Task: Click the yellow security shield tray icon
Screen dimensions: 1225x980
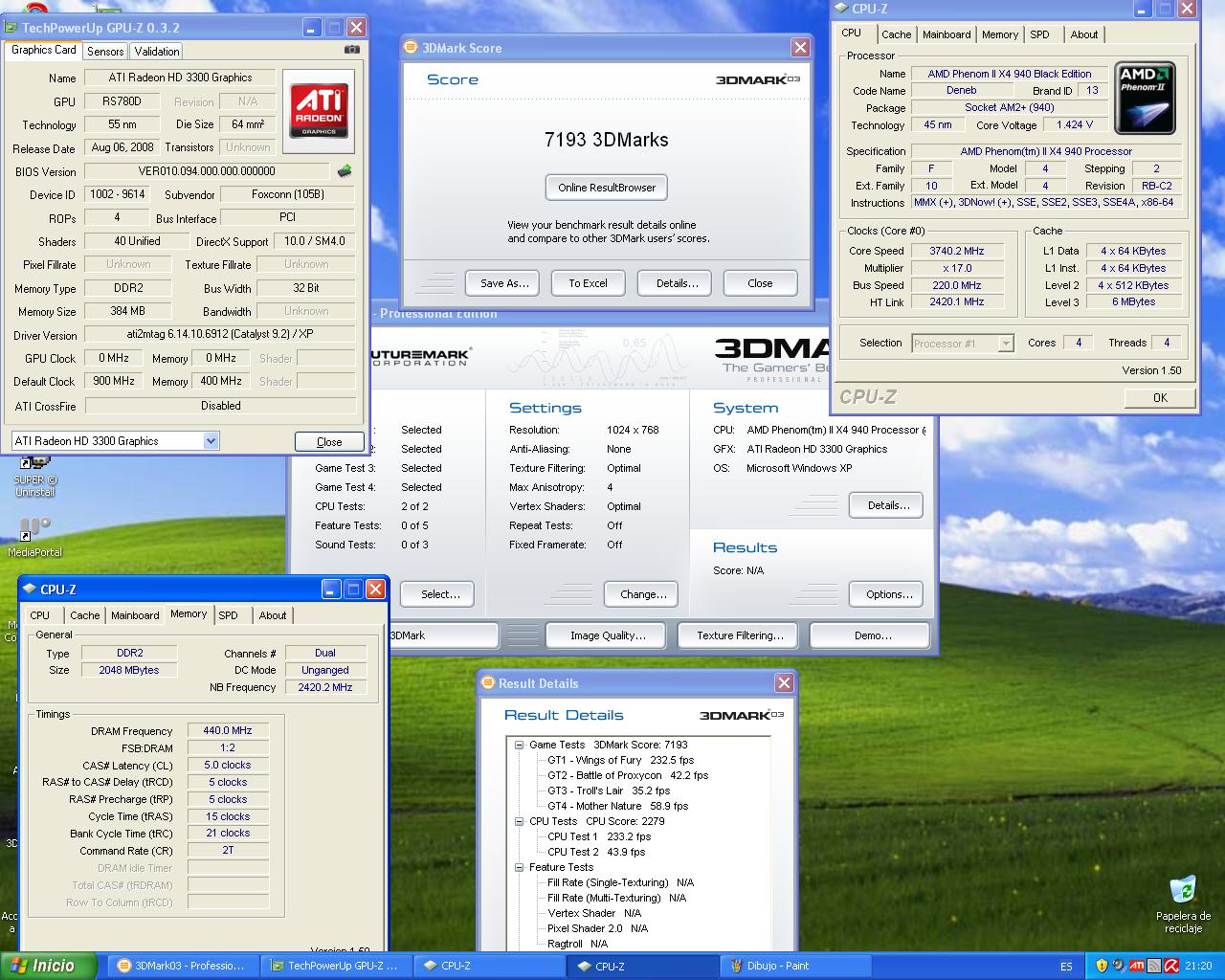Action: (1102, 966)
